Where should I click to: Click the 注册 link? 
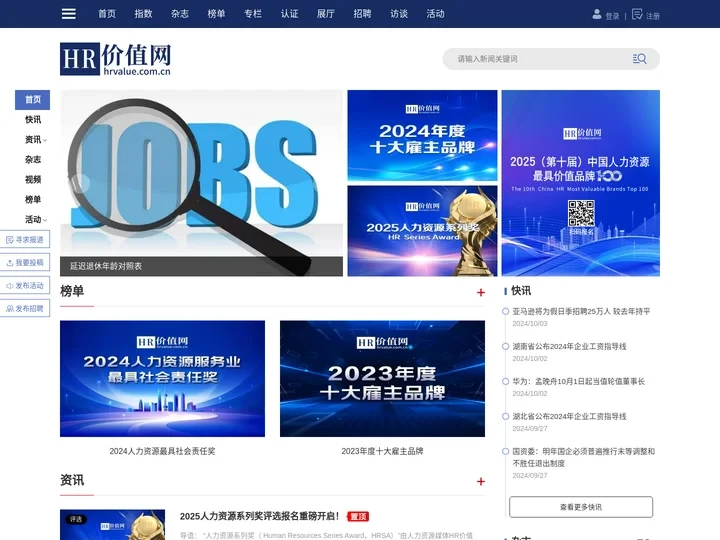(x=653, y=16)
